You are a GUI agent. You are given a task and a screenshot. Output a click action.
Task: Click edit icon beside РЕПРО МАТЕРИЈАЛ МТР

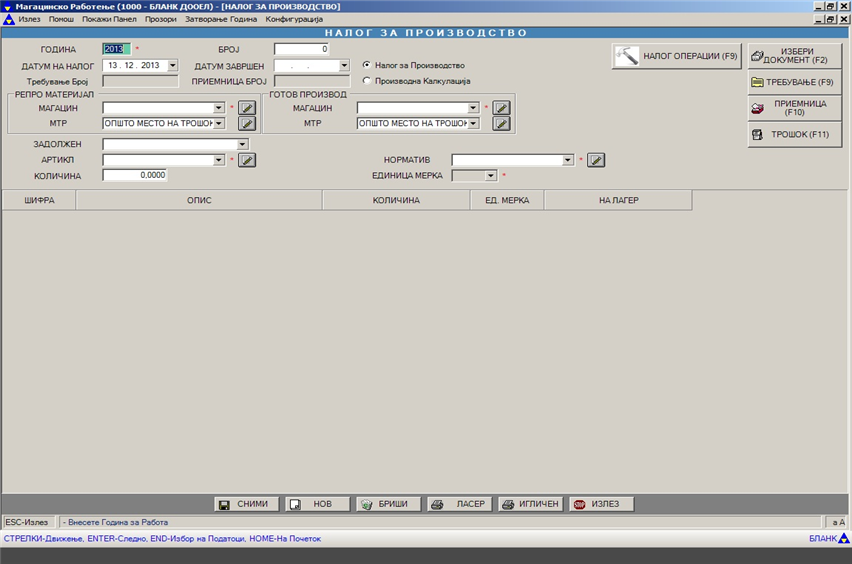coord(247,124)
